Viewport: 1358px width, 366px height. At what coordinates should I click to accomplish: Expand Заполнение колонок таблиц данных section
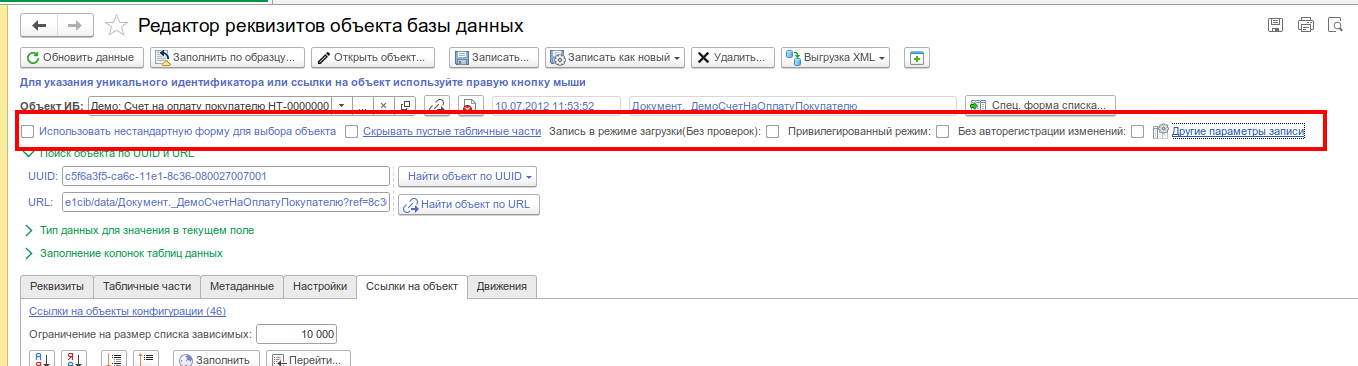coord(28,254)
